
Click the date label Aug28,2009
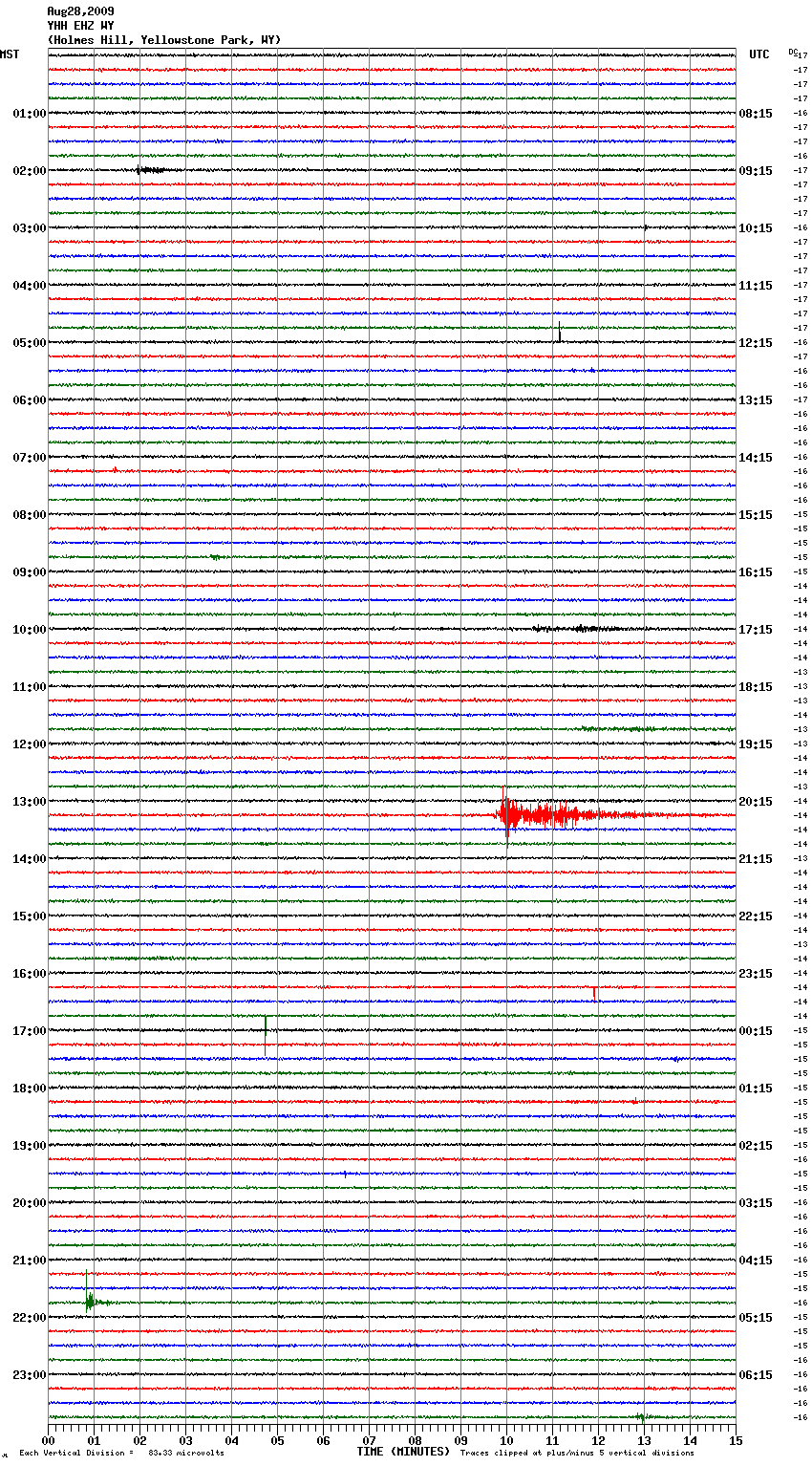click(80, 11)
